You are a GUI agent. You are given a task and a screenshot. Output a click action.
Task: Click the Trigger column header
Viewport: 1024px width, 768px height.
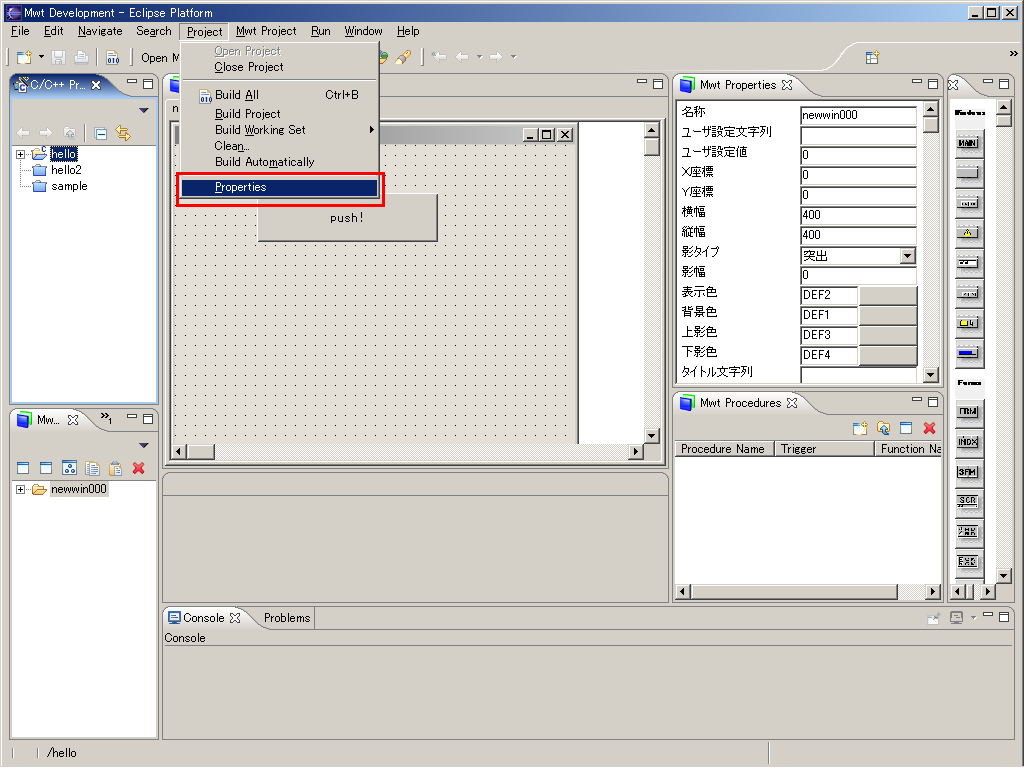pos(824,449)
